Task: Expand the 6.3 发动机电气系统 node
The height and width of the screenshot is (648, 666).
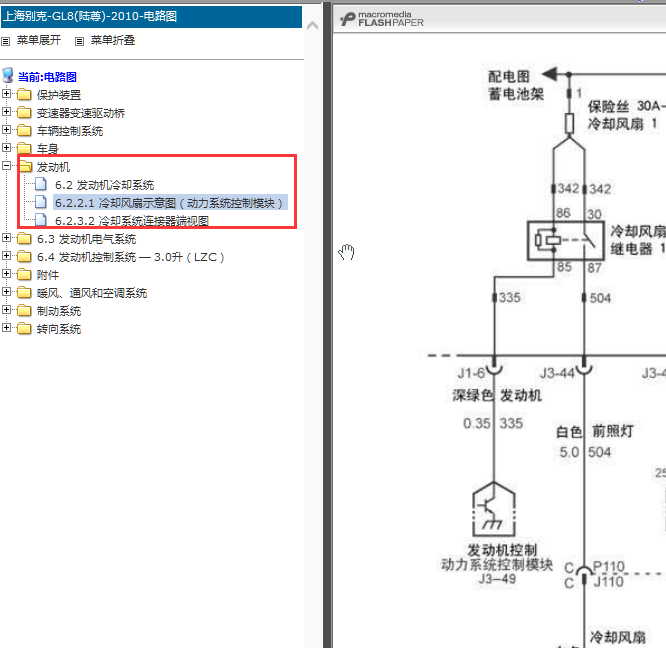Action: [6, 237]
